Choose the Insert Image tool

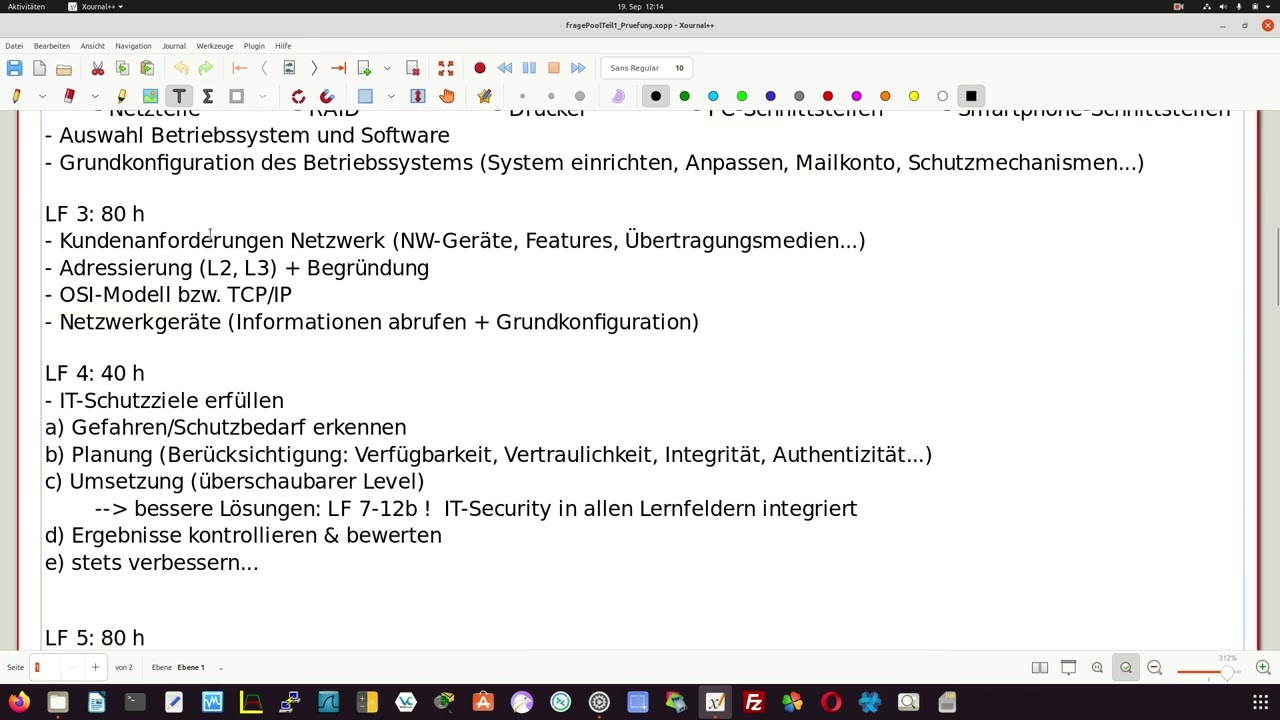tap(150, 96)
